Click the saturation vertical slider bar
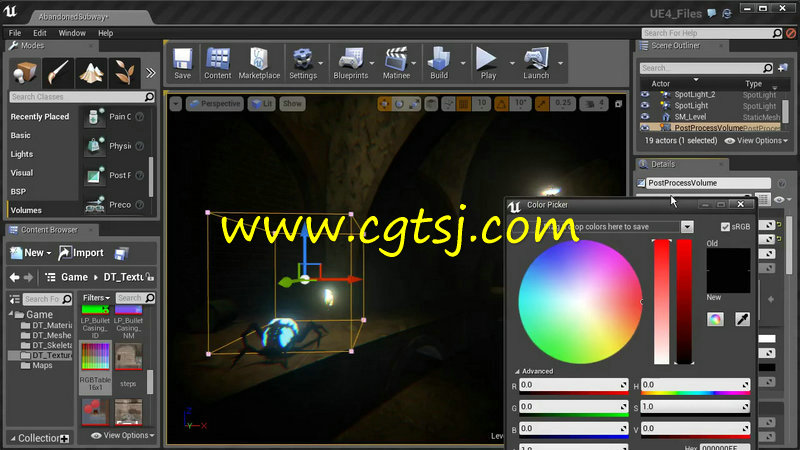800x450 pixels. pyautogui.click(x=662, y=302)
